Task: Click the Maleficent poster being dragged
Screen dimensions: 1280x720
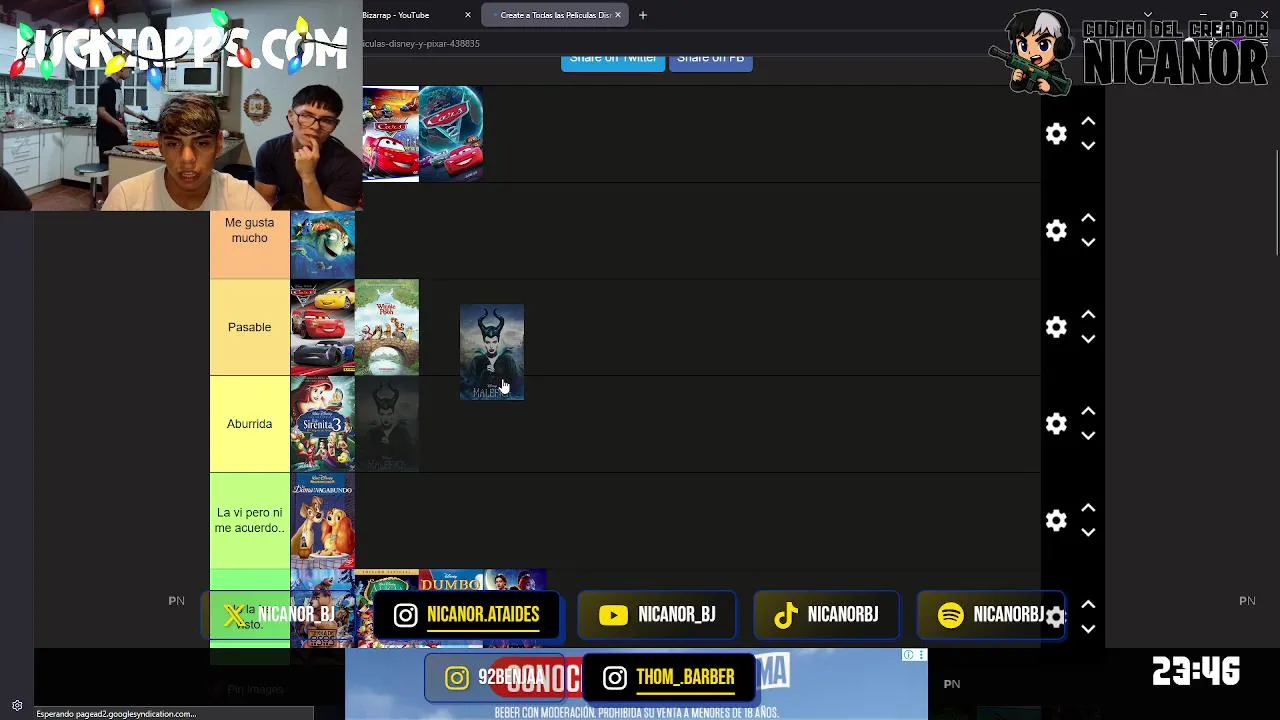Action: tap(491, 352)
